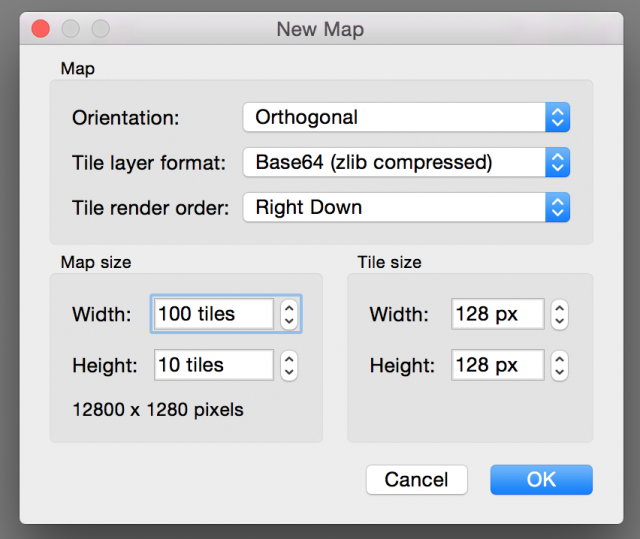Raise tile width with the up arrow
Viewport: 640px width, 539px height.
point(560,308)
